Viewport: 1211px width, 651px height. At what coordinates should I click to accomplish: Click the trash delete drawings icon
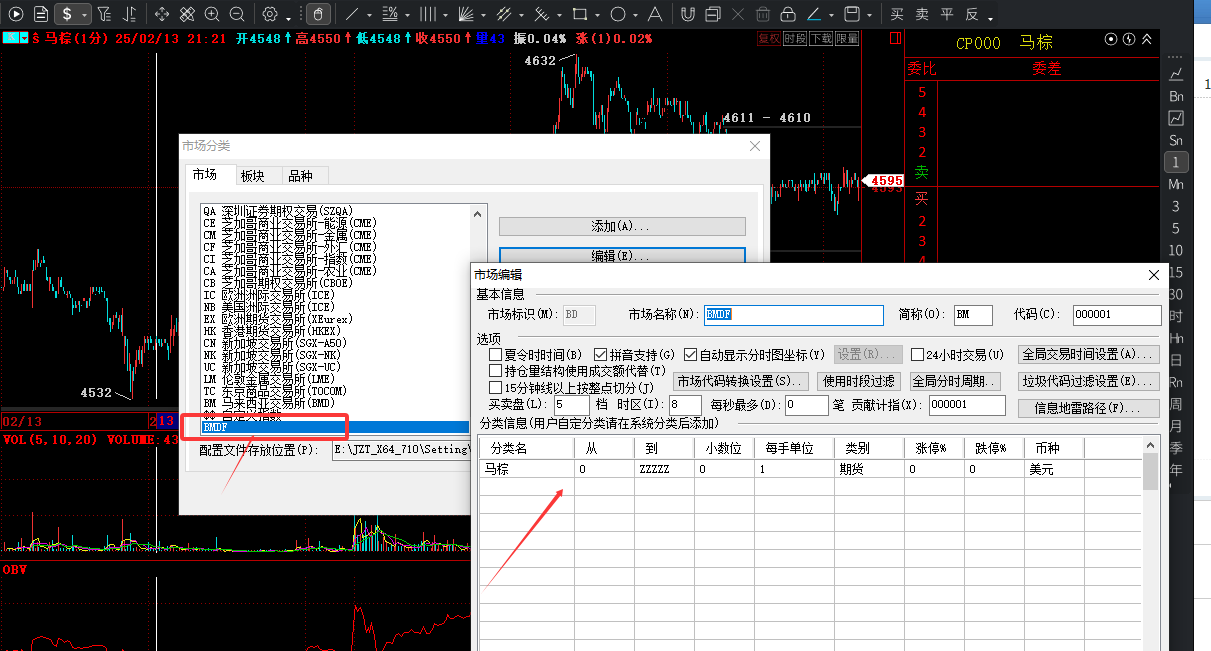point(762,14)
